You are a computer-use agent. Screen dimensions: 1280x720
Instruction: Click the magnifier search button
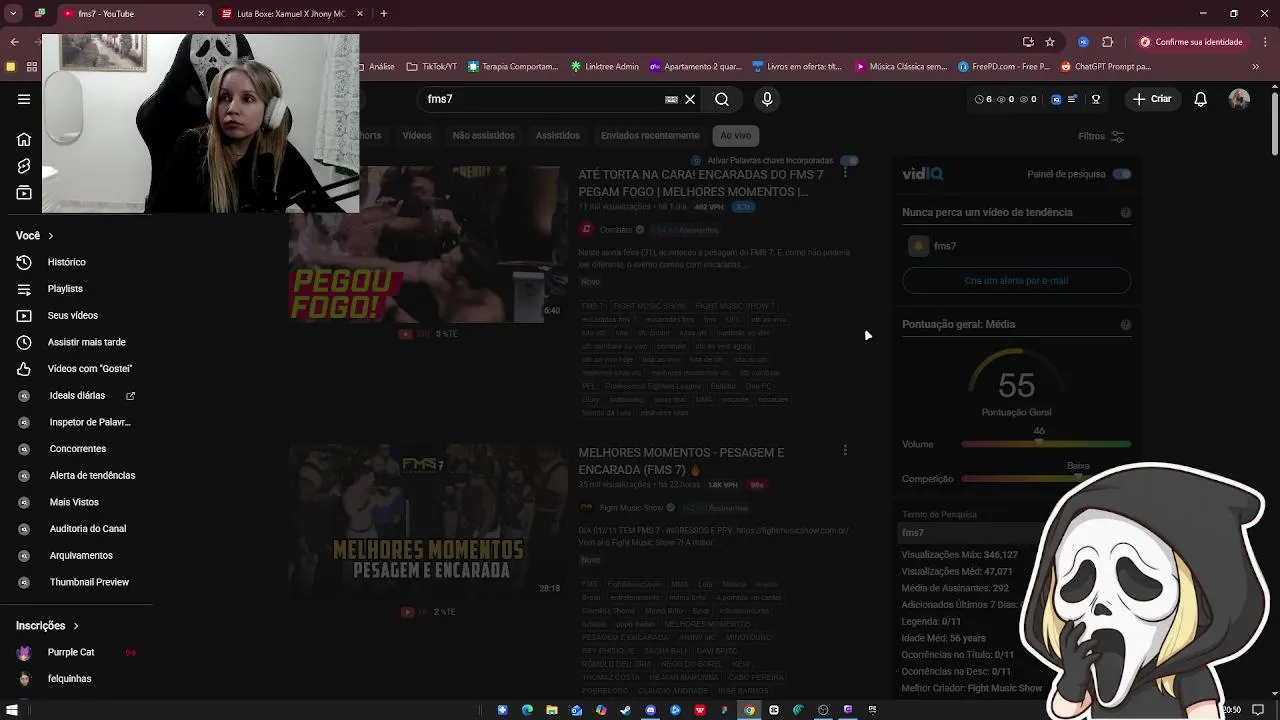pos(722,99)
